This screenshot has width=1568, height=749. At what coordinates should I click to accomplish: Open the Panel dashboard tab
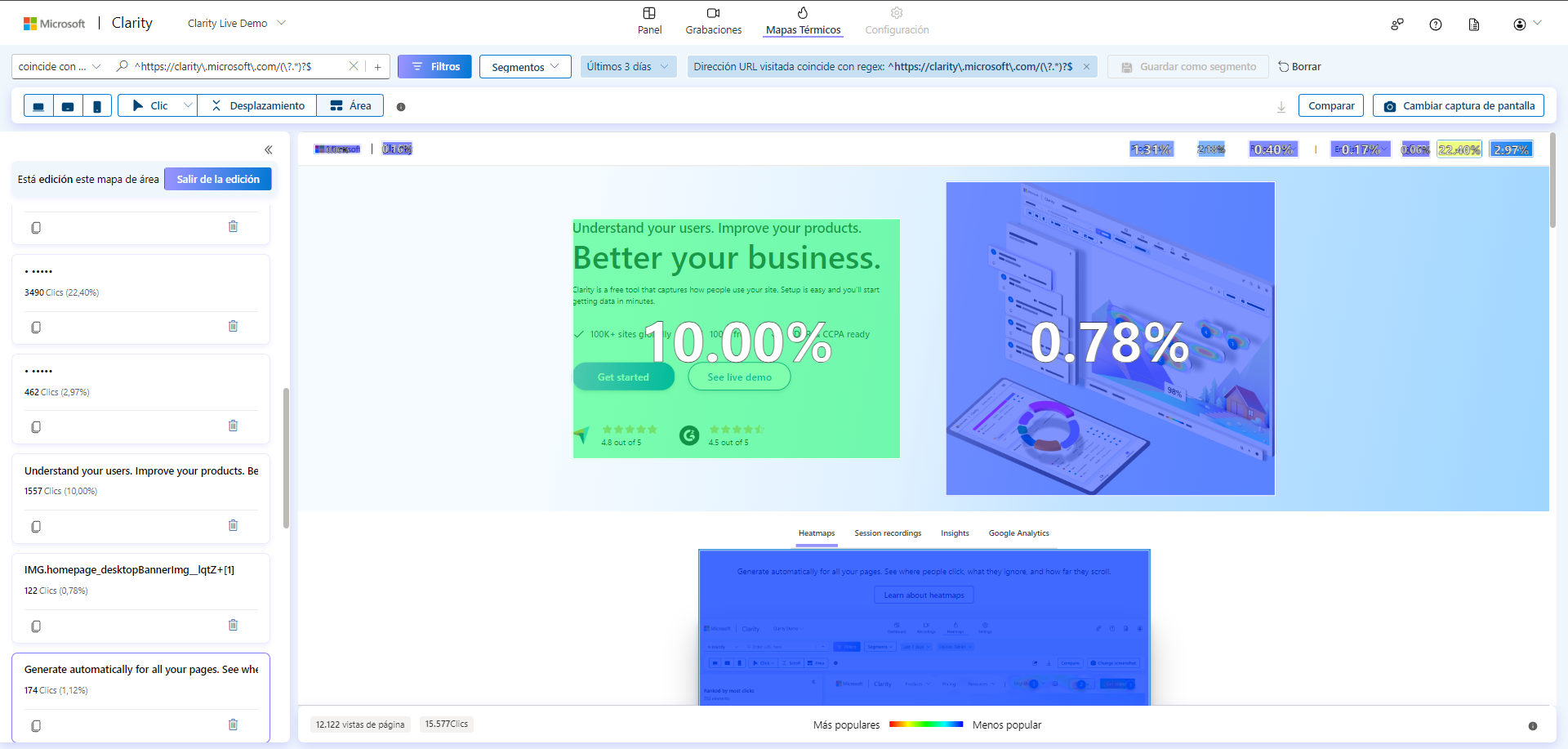pyautogui.click(x=649, y=21)
